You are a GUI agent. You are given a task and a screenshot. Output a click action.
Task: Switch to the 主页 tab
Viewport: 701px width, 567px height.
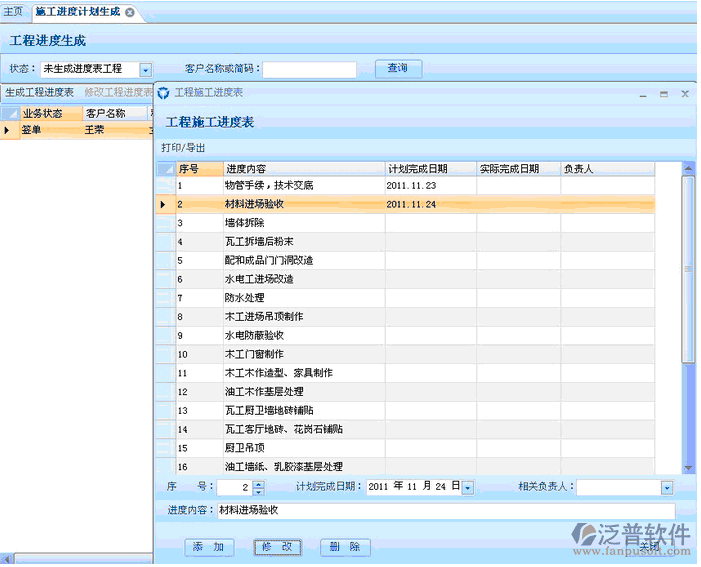coord(13,12)
